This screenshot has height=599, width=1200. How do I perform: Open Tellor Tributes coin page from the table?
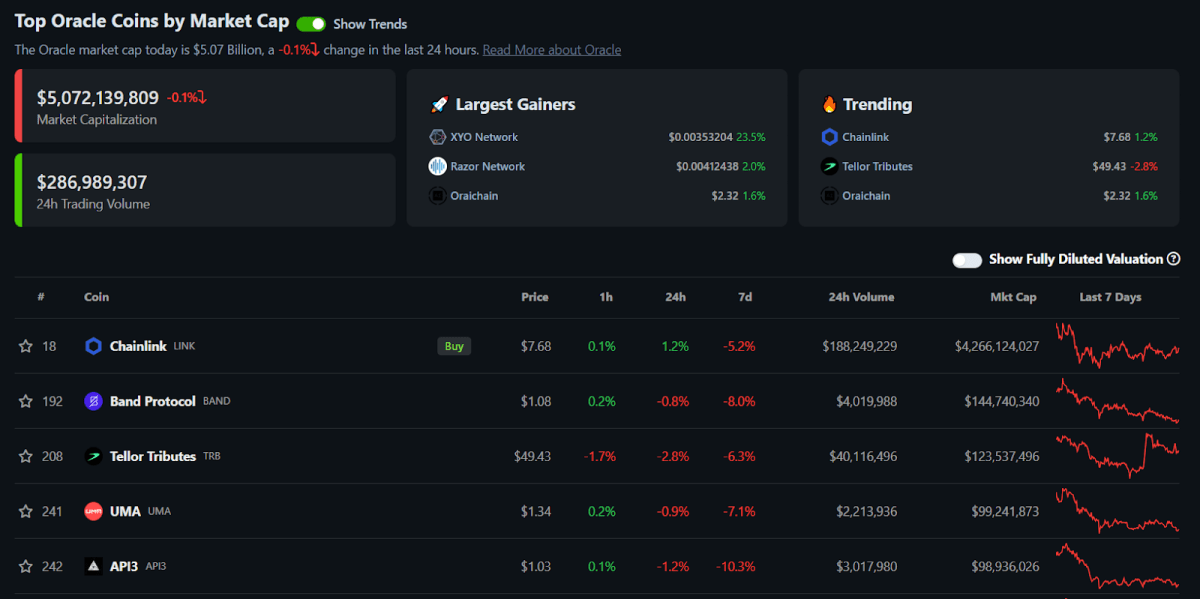click(x=153, y=456)
